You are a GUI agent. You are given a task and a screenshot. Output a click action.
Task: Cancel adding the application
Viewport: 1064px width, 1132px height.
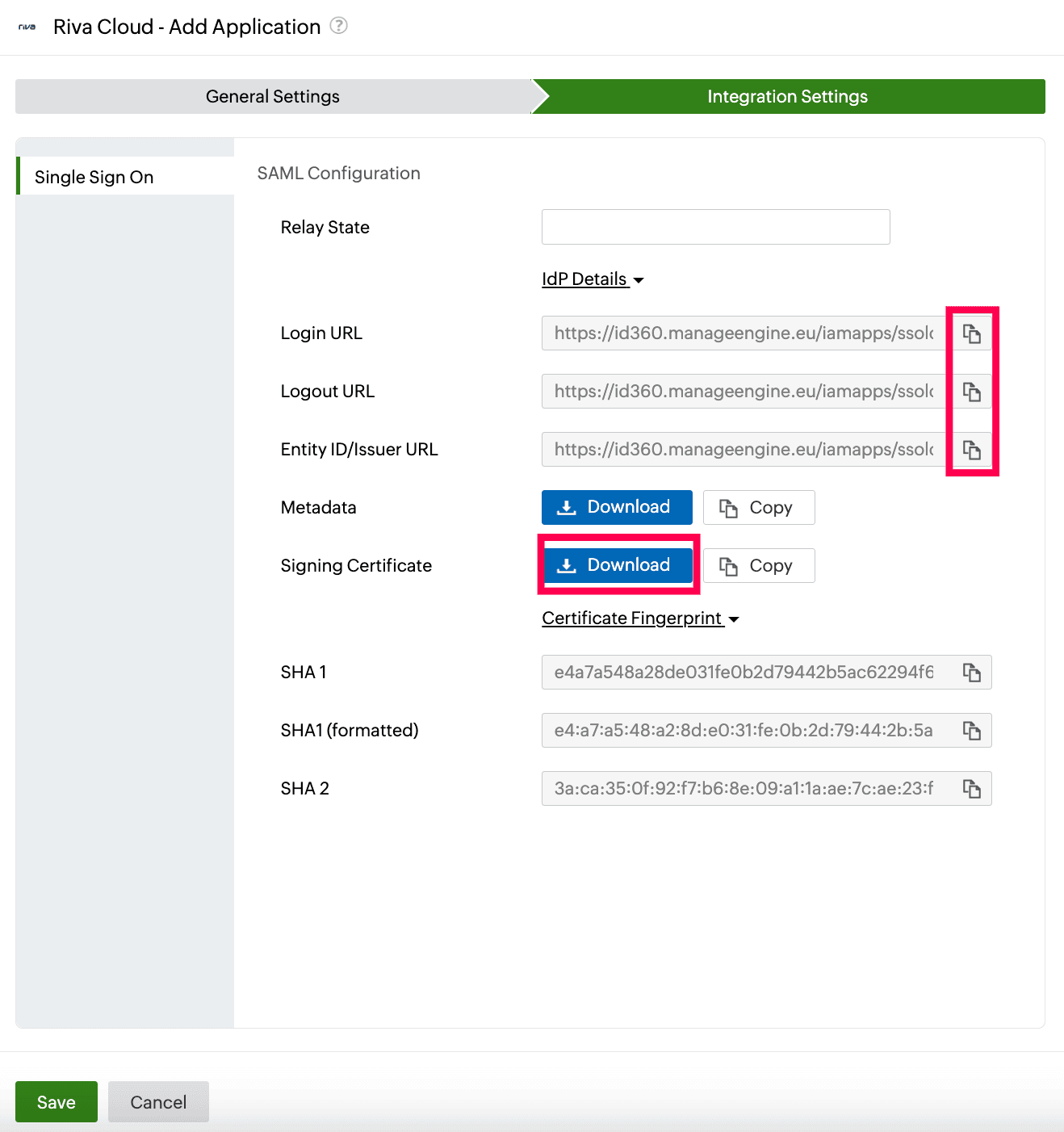point(158,1101)
